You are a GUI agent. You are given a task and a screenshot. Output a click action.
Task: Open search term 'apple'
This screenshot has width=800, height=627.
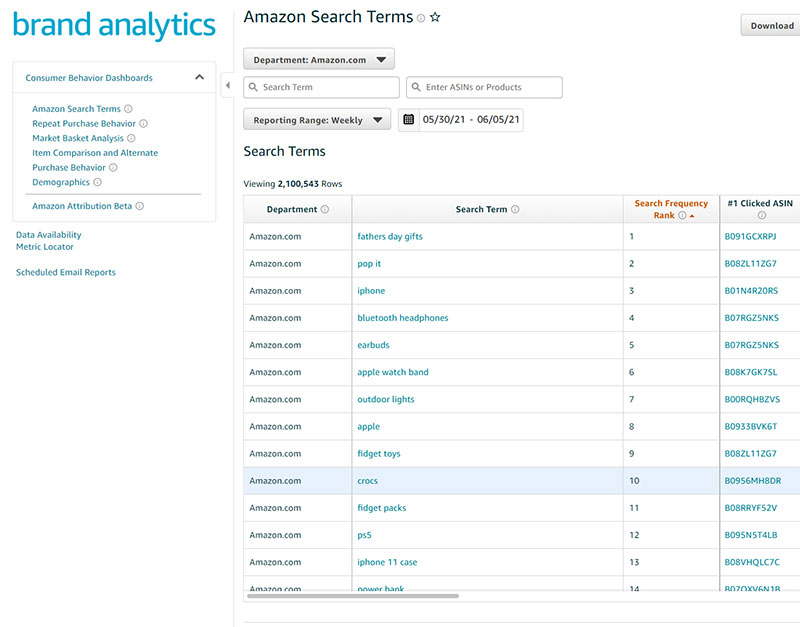[x=368, y=427]
